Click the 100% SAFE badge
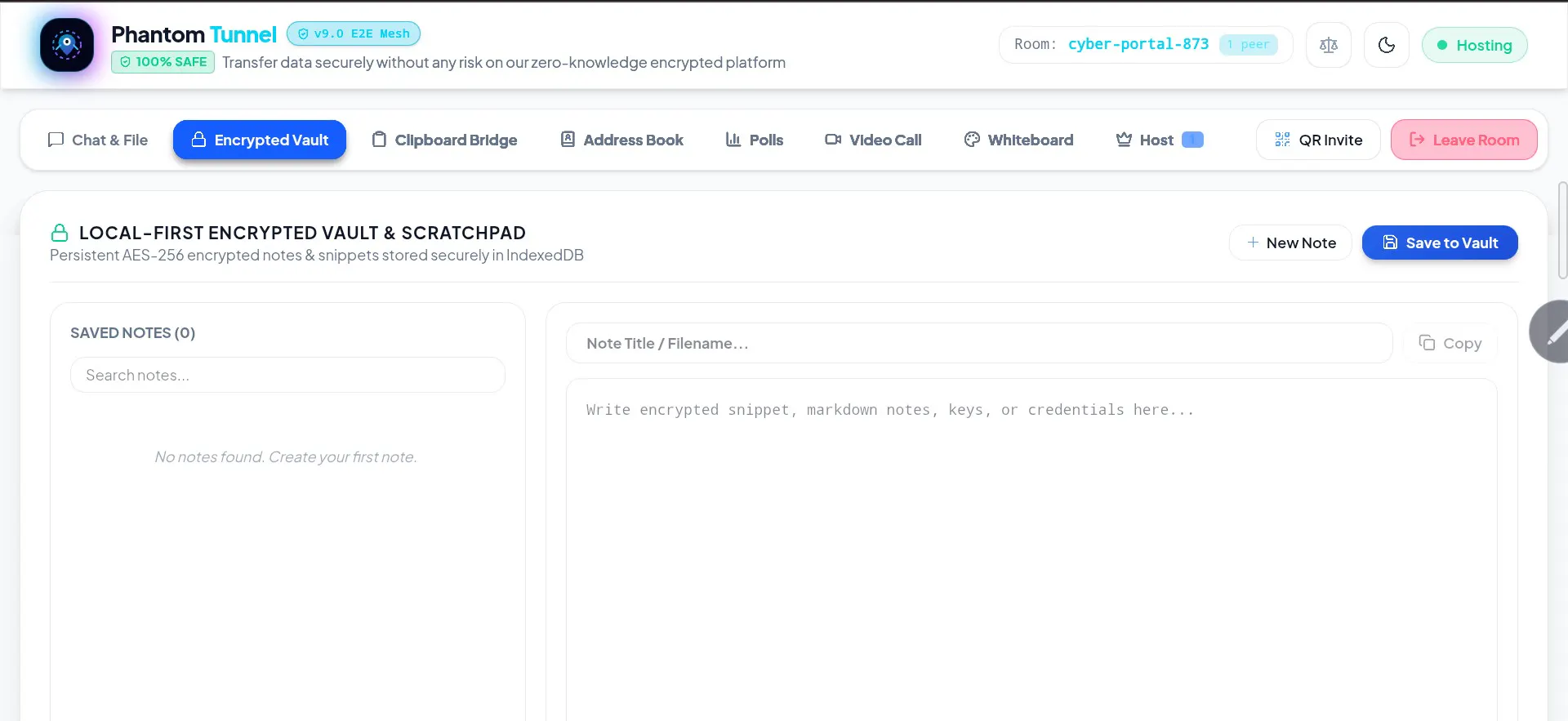 pyautogui.click(x=163, y=62)
